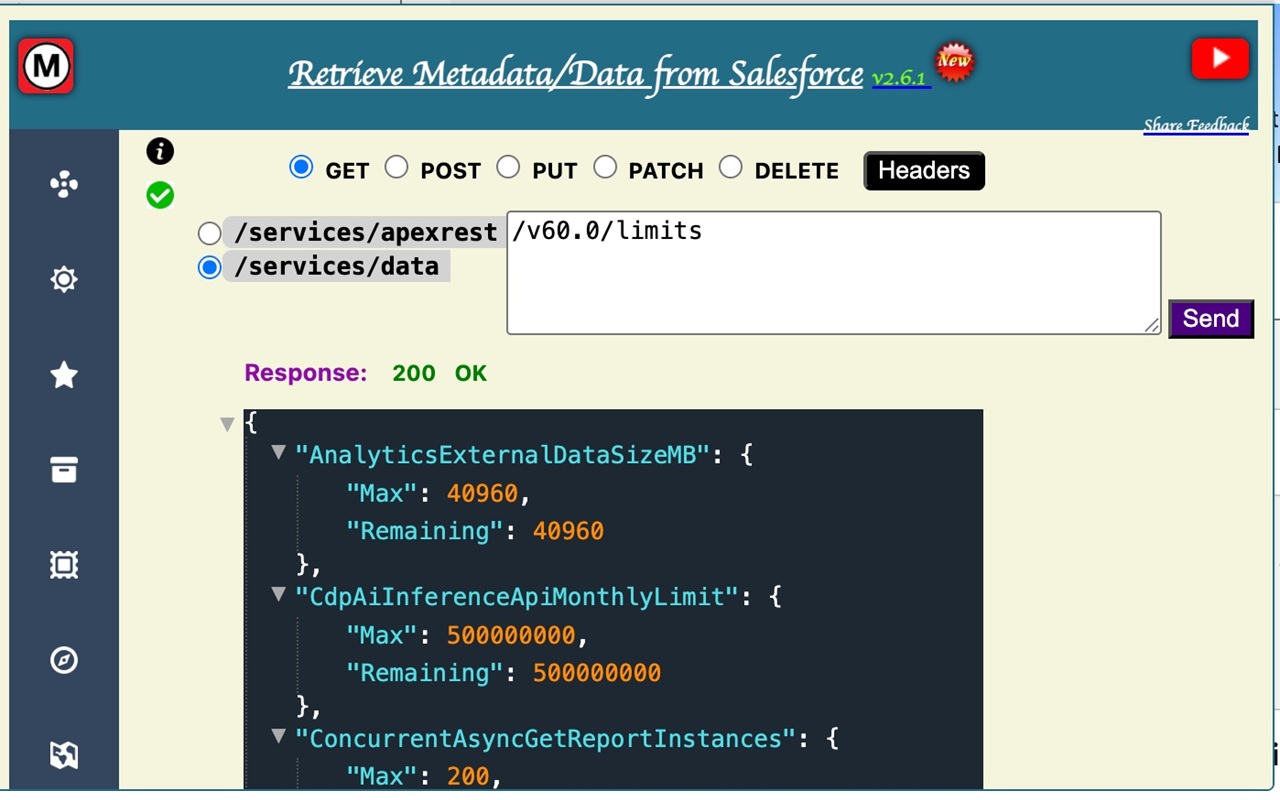Screen dimensions: 1280x800
Task: Click the Max value 40960
Action: tap(483, 494)
